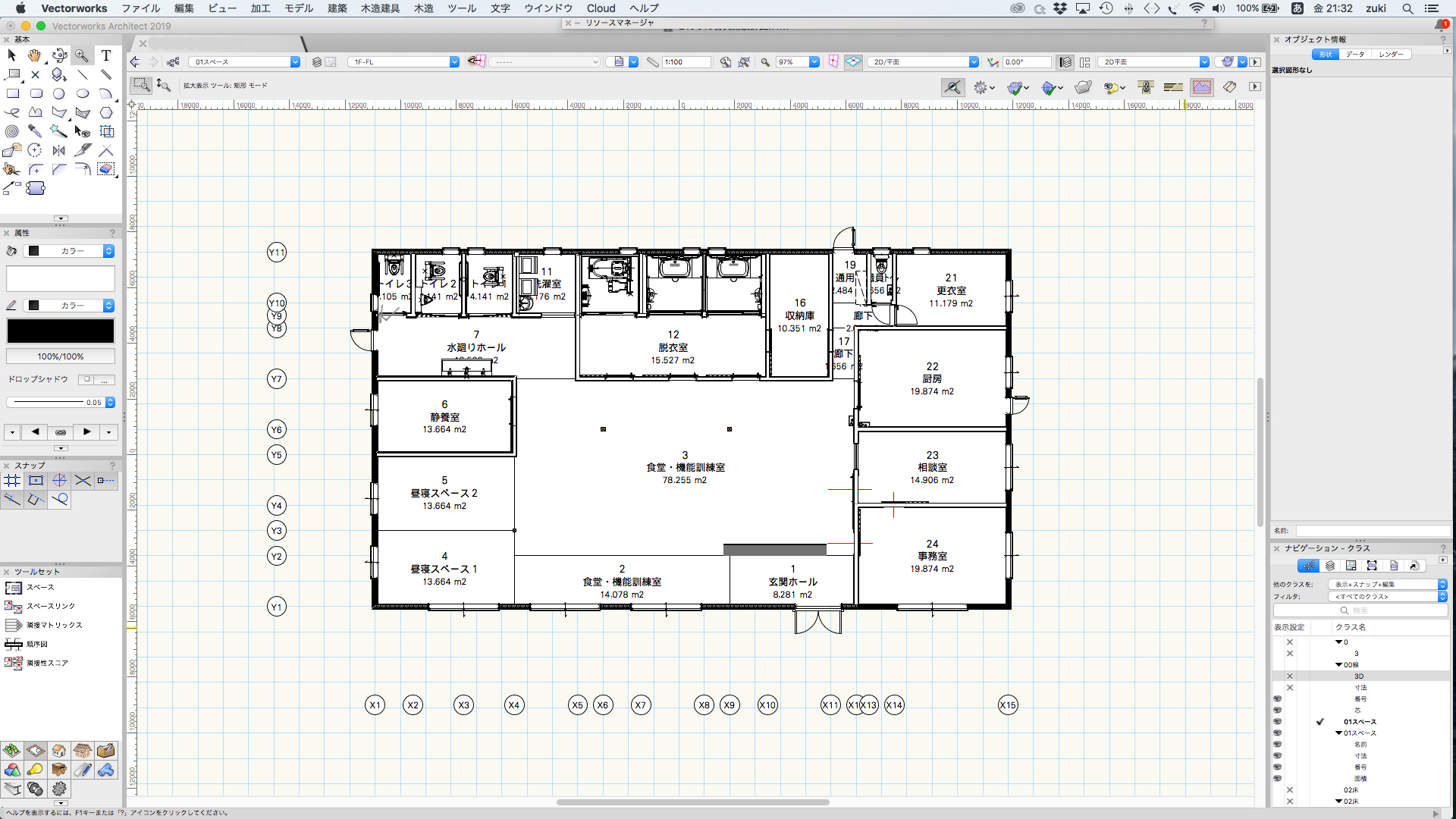
Task: Open the 建築 menu
Action: coord(337,8)
